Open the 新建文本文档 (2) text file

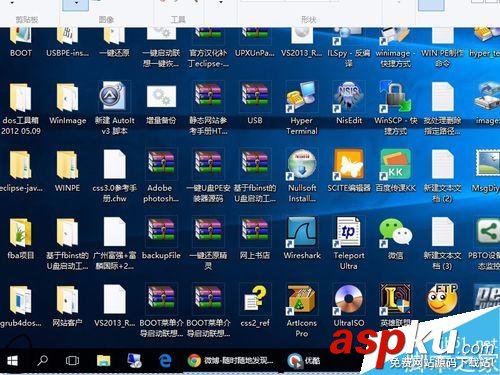pyautogui.click(x=442, y=164)
